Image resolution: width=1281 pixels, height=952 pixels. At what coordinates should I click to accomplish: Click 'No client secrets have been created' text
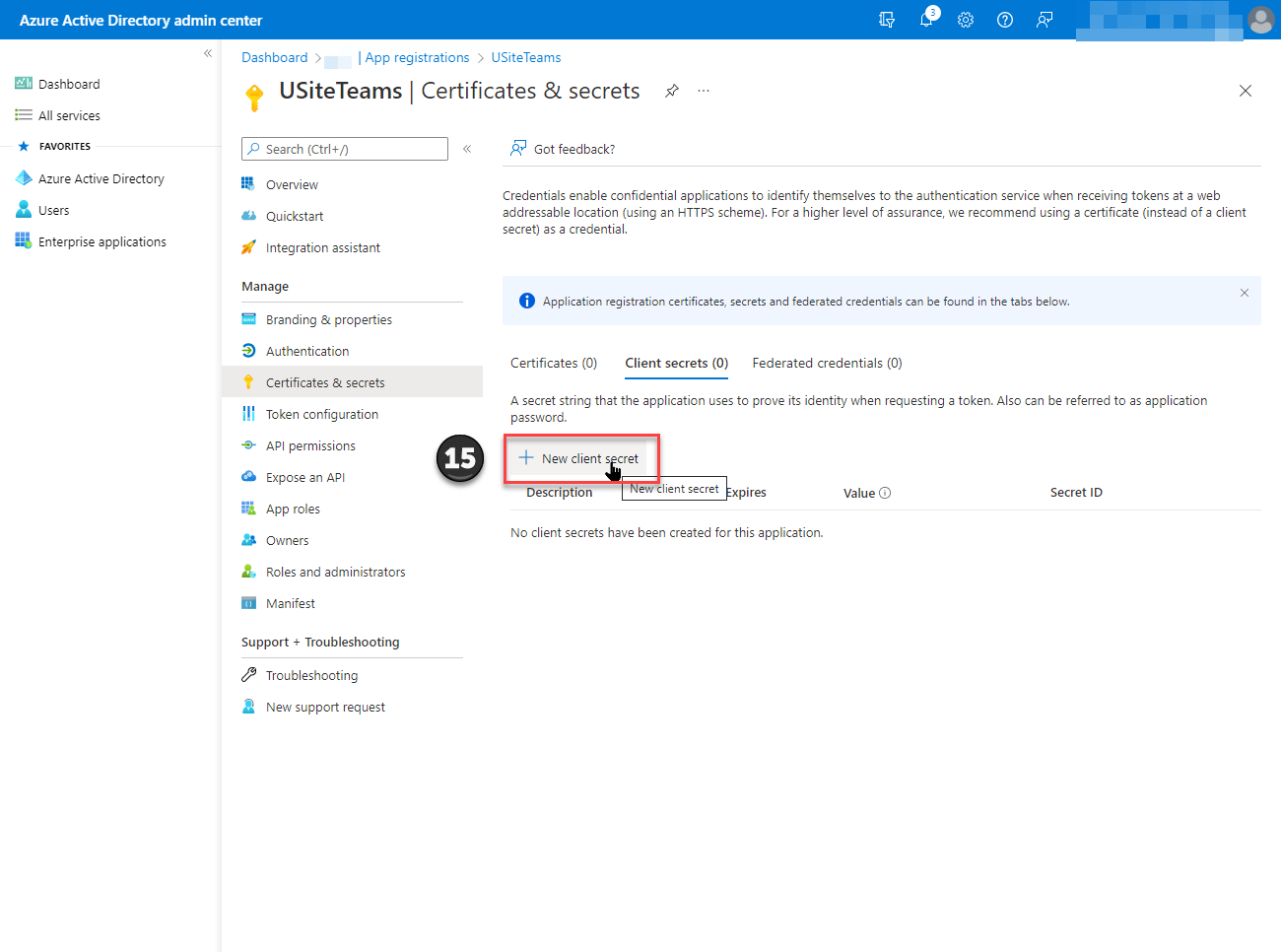coord(667,532)
